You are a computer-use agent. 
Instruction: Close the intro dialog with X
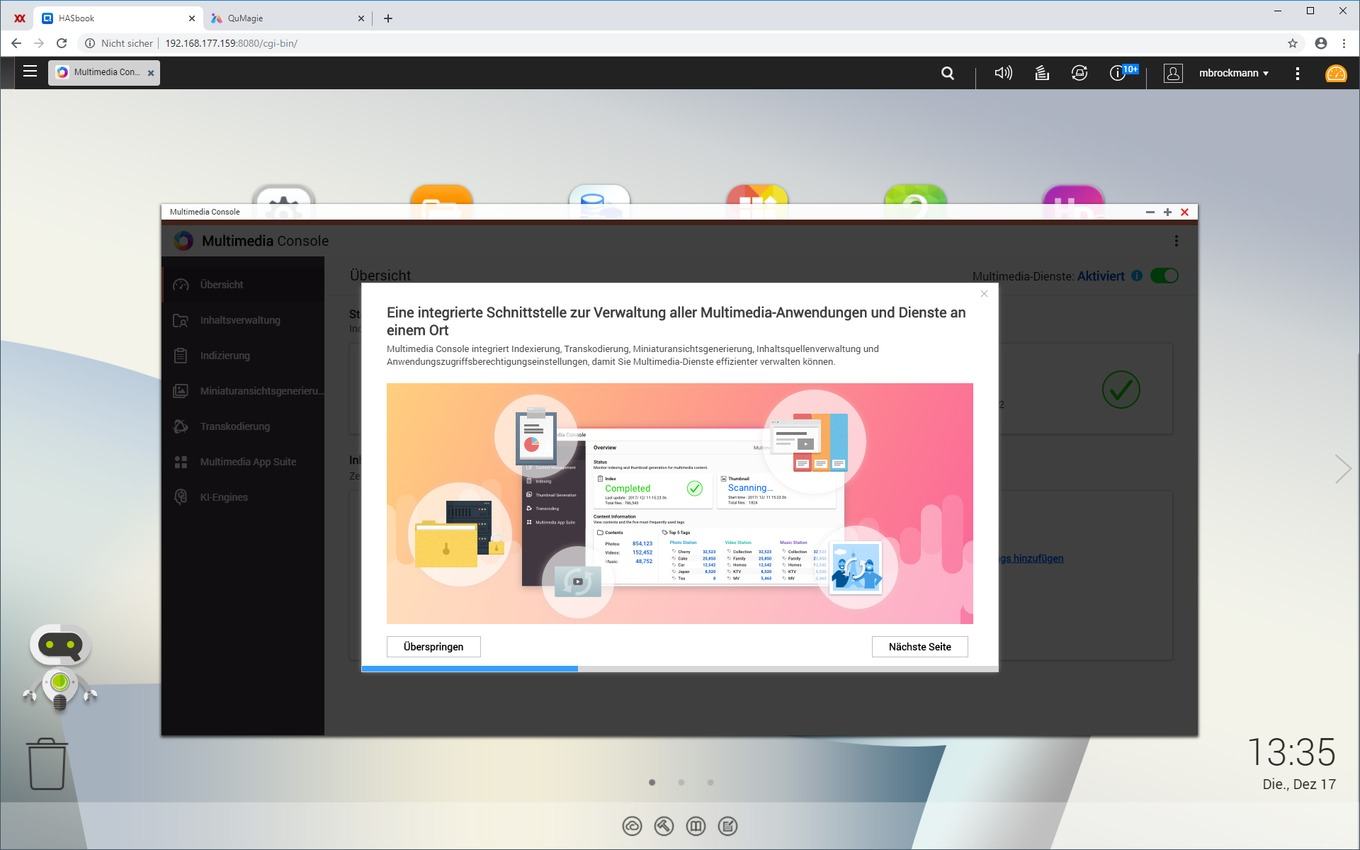click(x=984, y=293)
